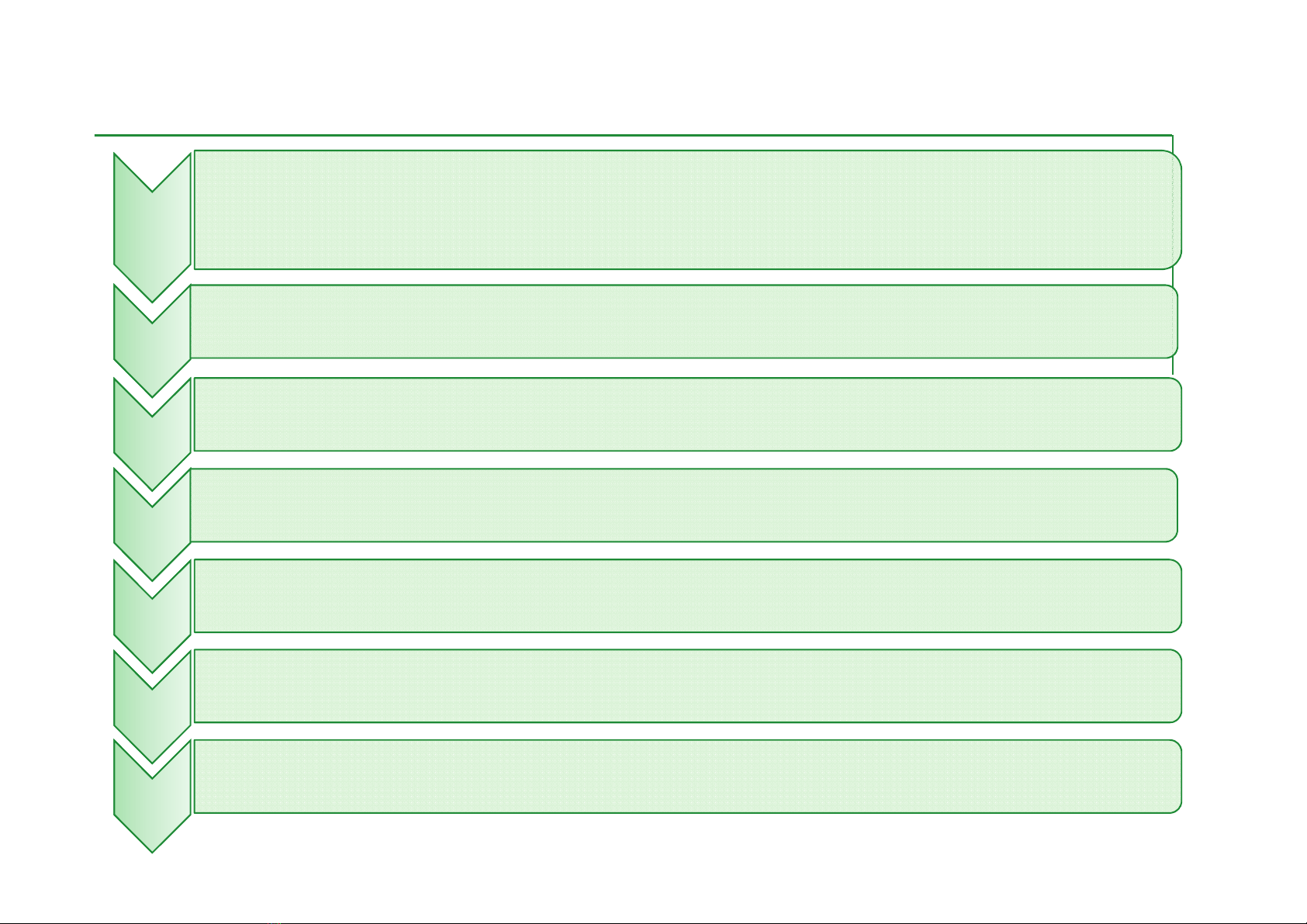This screenshot has width=1307, height=924.
Task: Click inside the bottom-most text box
Action: pyautogui.click(x=686, y=777)
